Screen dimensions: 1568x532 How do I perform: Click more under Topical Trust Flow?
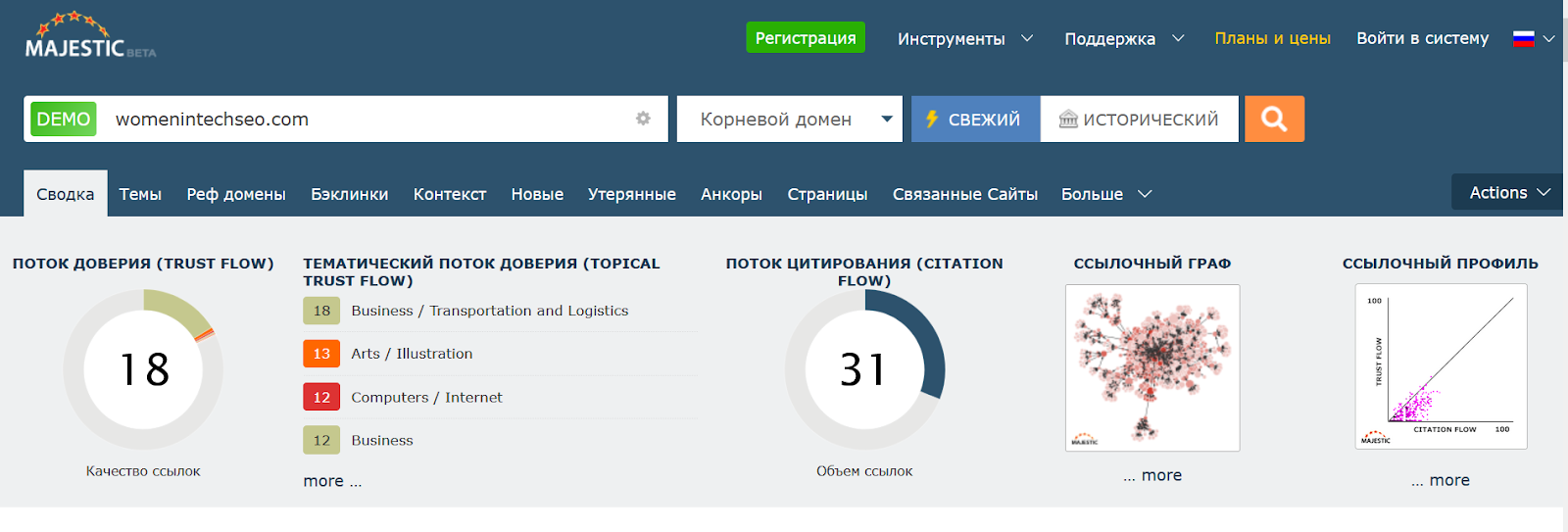(x=332, y=481)
